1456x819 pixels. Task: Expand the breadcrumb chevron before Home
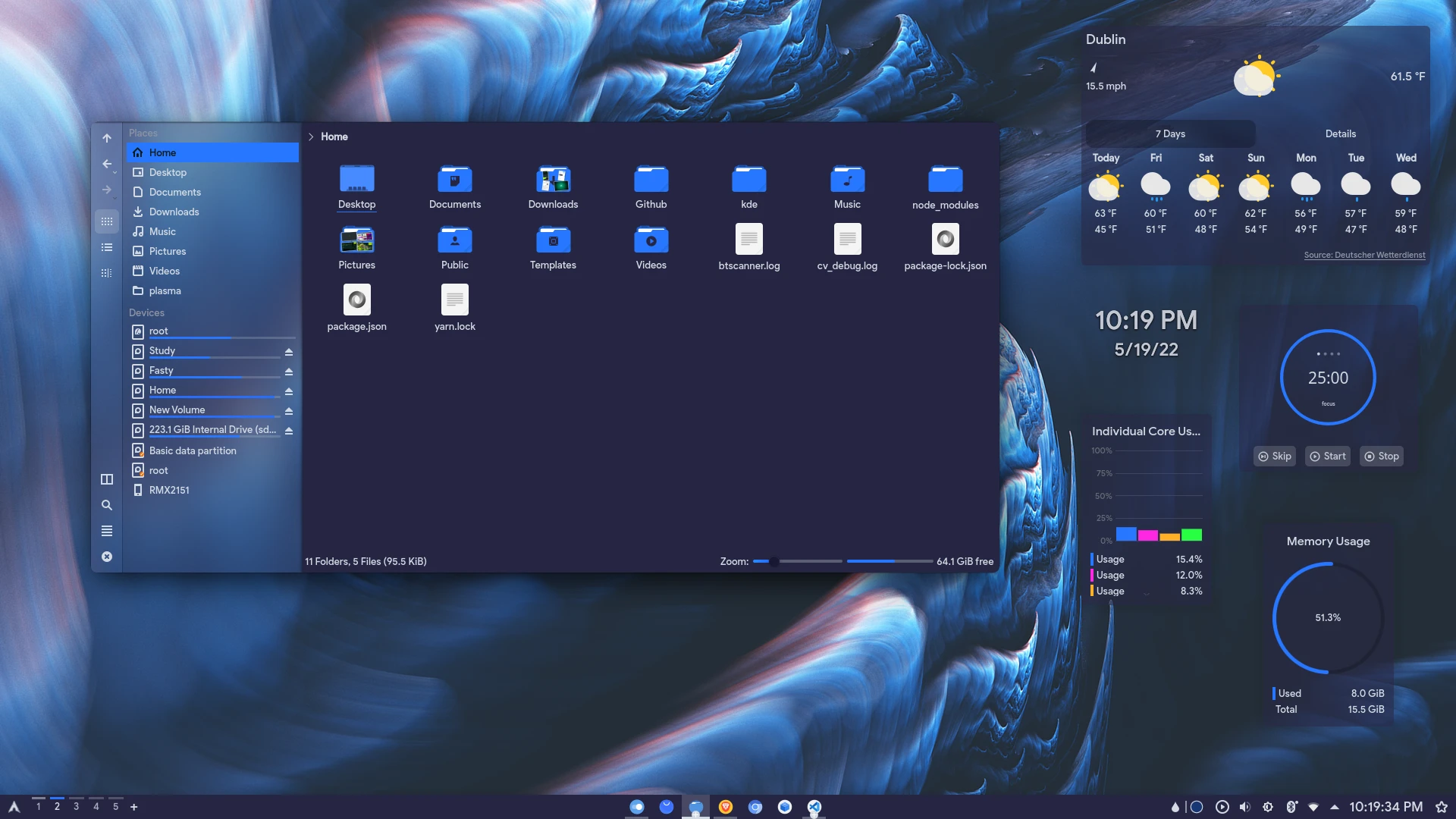(x=311, y=136)
